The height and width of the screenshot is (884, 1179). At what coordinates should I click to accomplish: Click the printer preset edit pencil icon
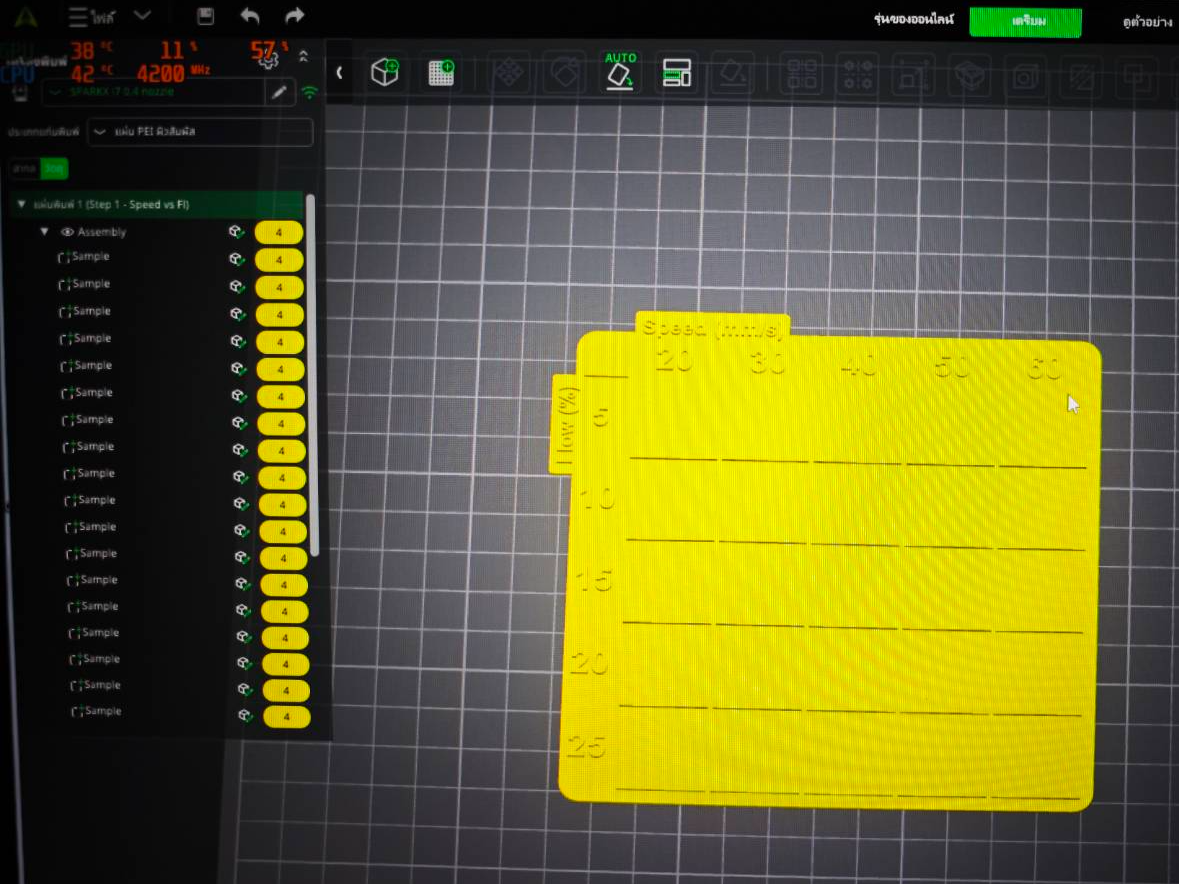pos(279,92)
